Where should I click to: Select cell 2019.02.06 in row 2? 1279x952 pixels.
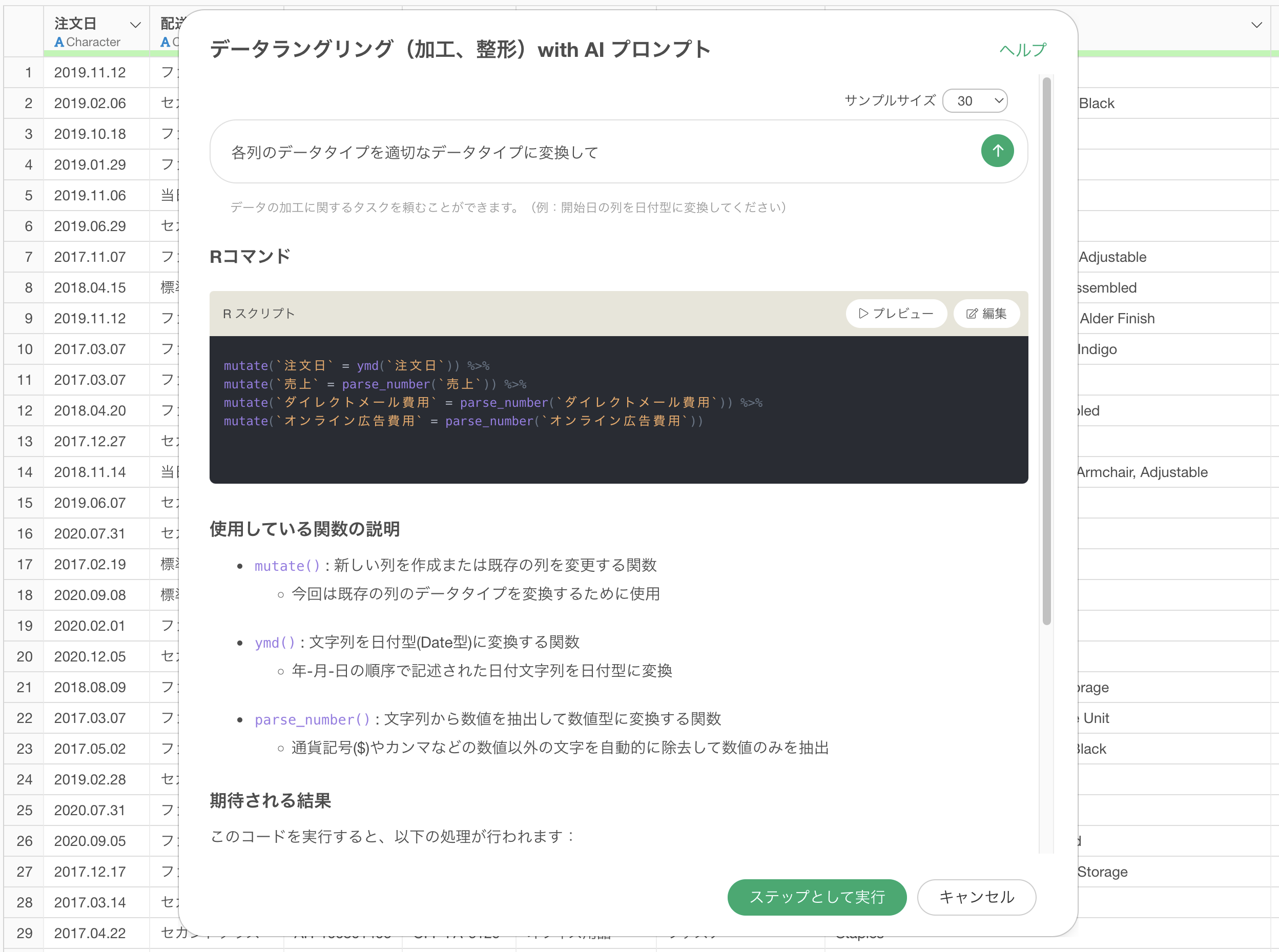point(96,103)
